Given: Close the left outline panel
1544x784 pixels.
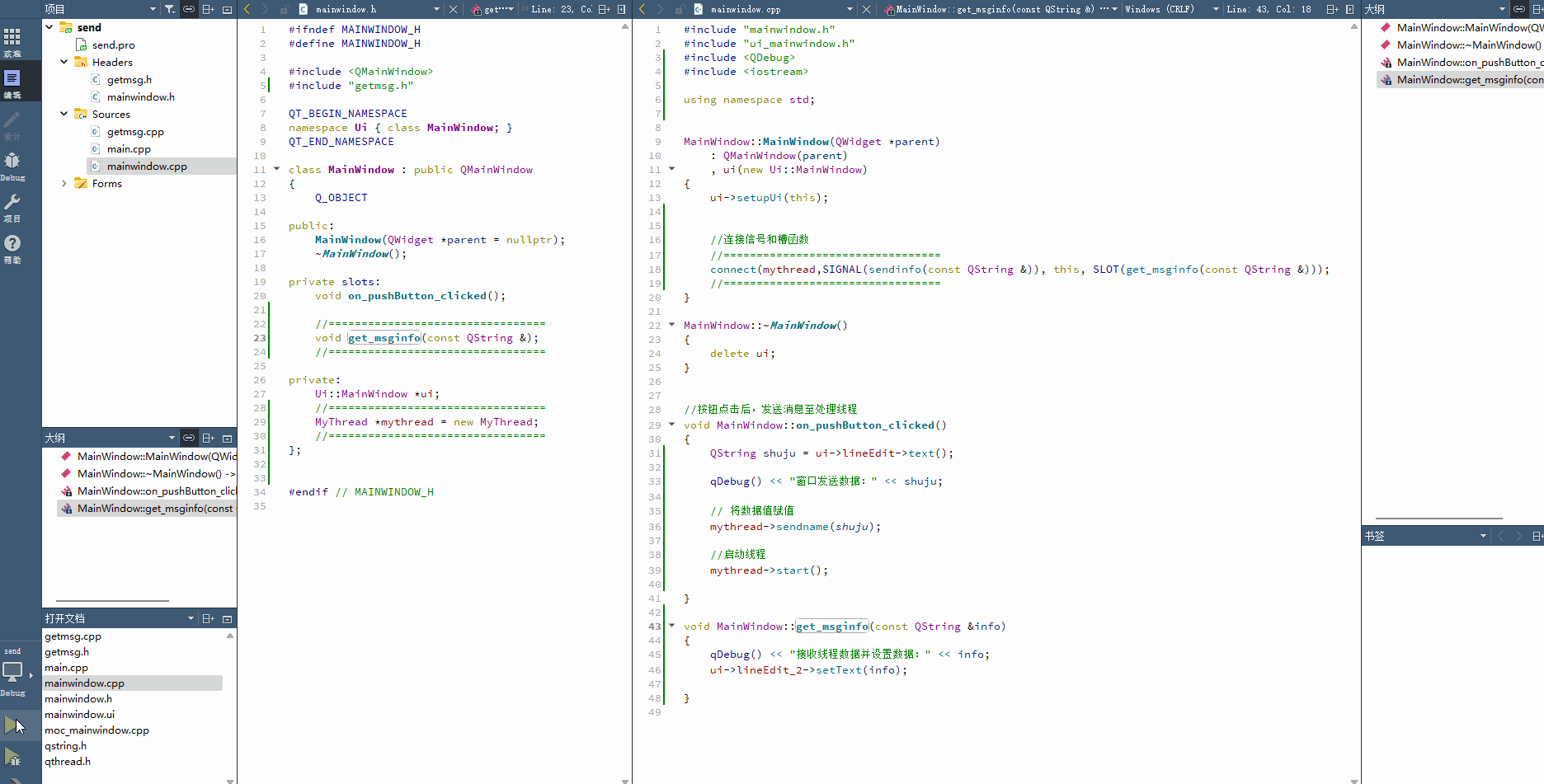Looking at the screenshot, I should [227, 438].
